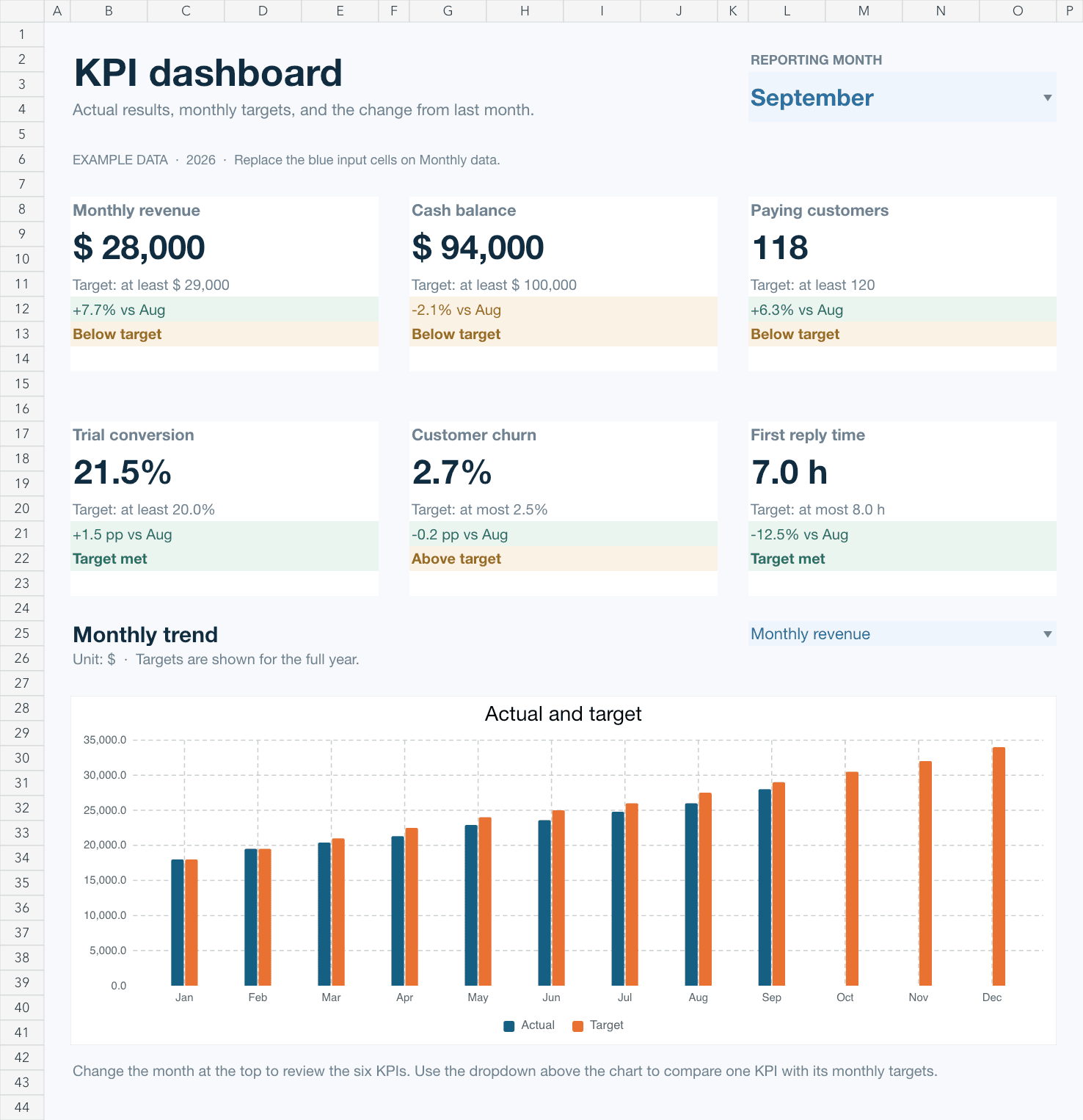Select row 9 header

[x=22, y=234]
